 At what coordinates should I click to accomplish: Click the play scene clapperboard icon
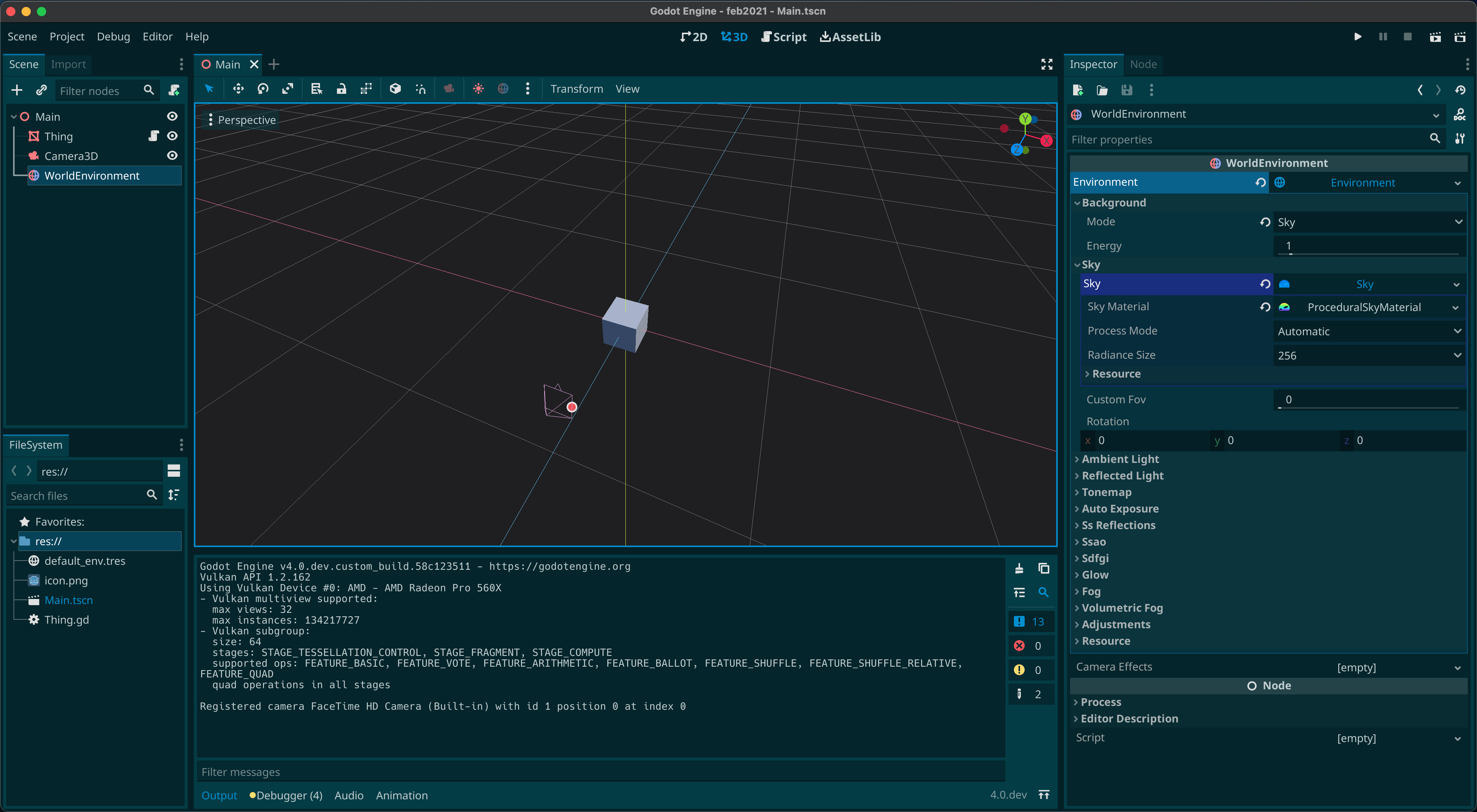1435,37
